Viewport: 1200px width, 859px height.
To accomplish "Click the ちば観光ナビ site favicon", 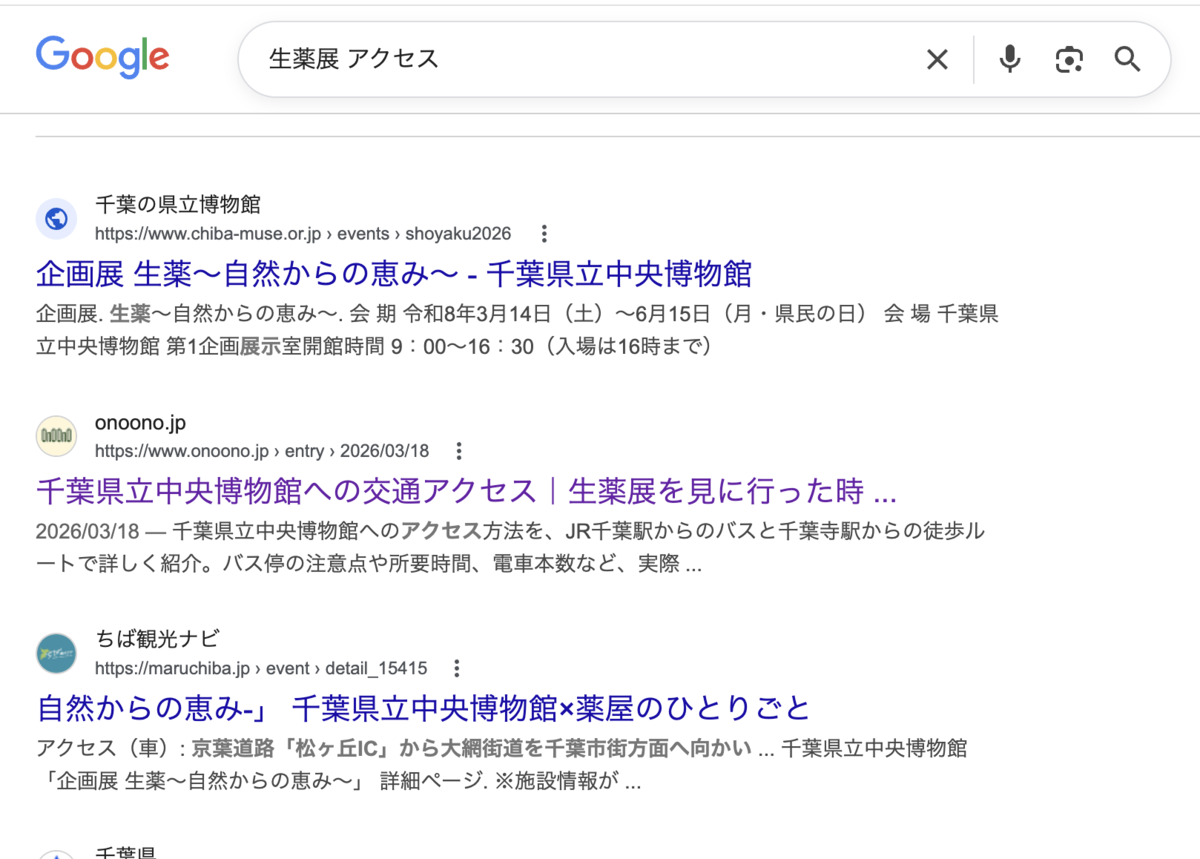I will click(57, 653).
